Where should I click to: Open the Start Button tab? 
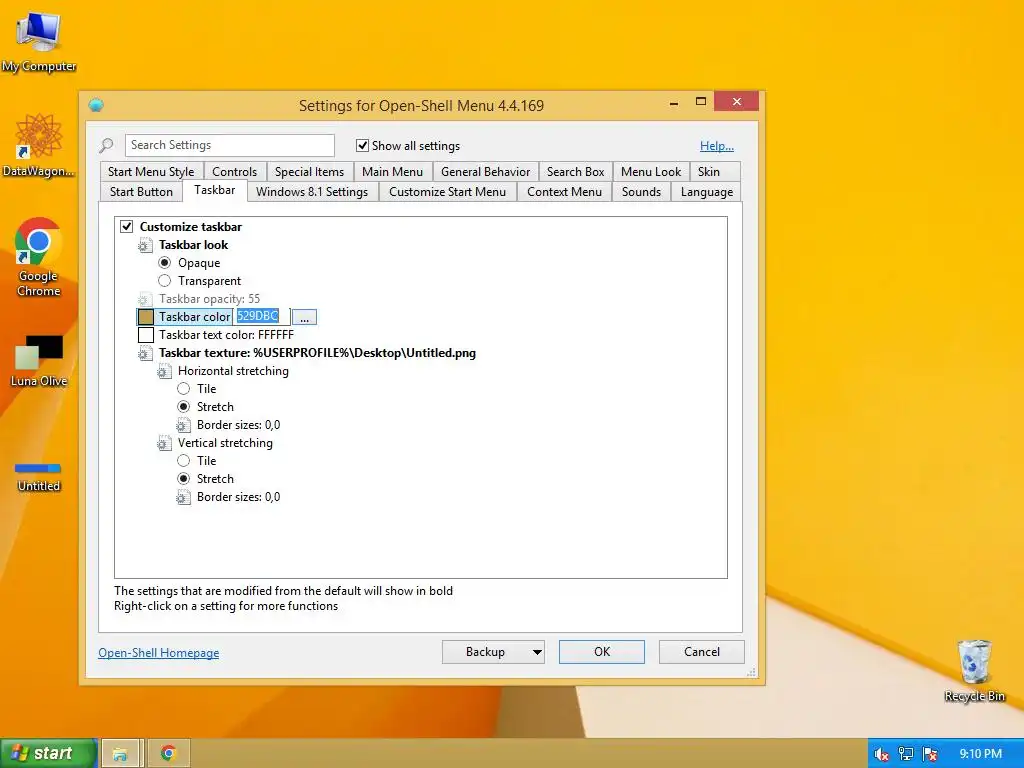tap(141, 192)
